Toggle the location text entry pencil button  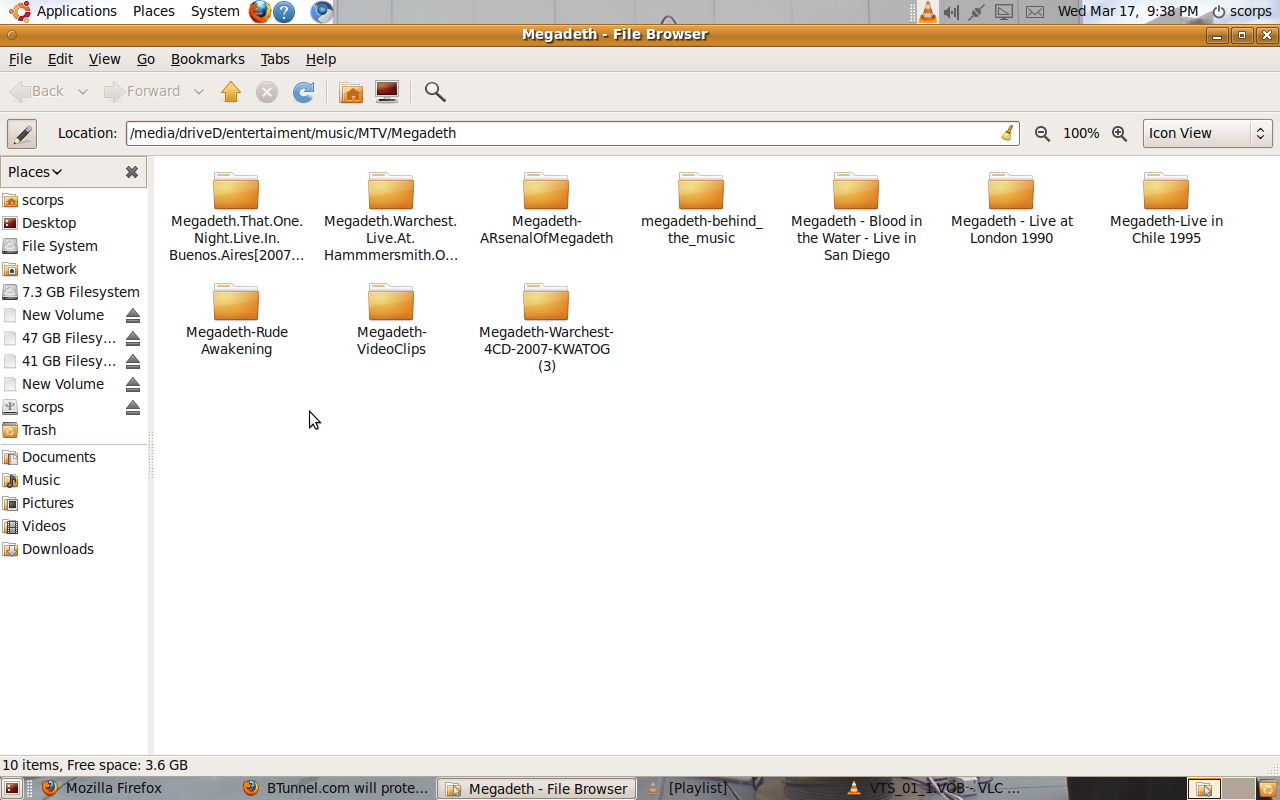point(22,133)
